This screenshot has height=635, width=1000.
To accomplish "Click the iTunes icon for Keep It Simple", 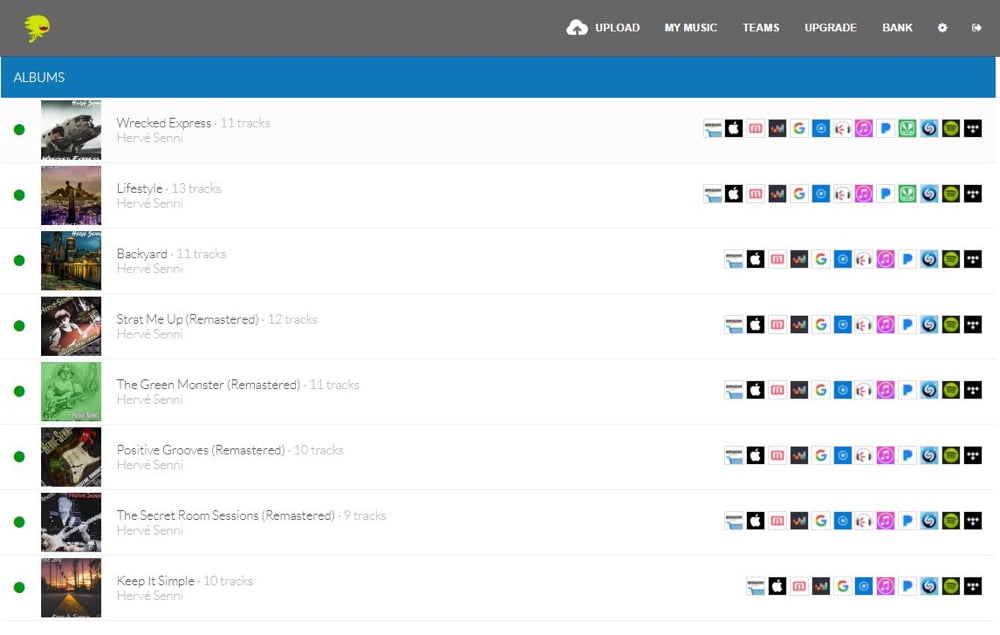I will (x=885, y=587).
